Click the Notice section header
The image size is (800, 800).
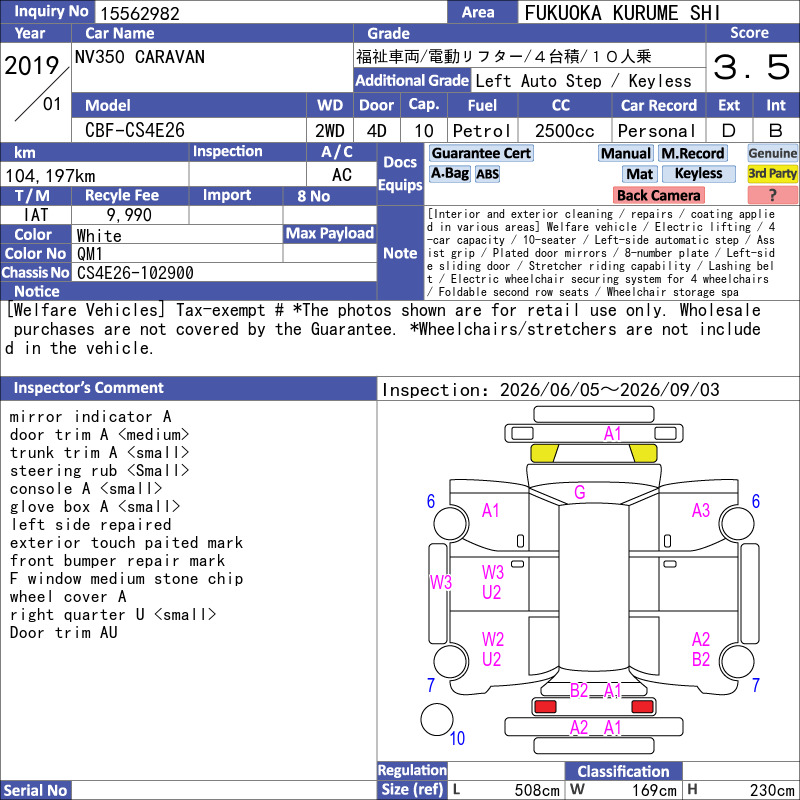pos(188,291)
